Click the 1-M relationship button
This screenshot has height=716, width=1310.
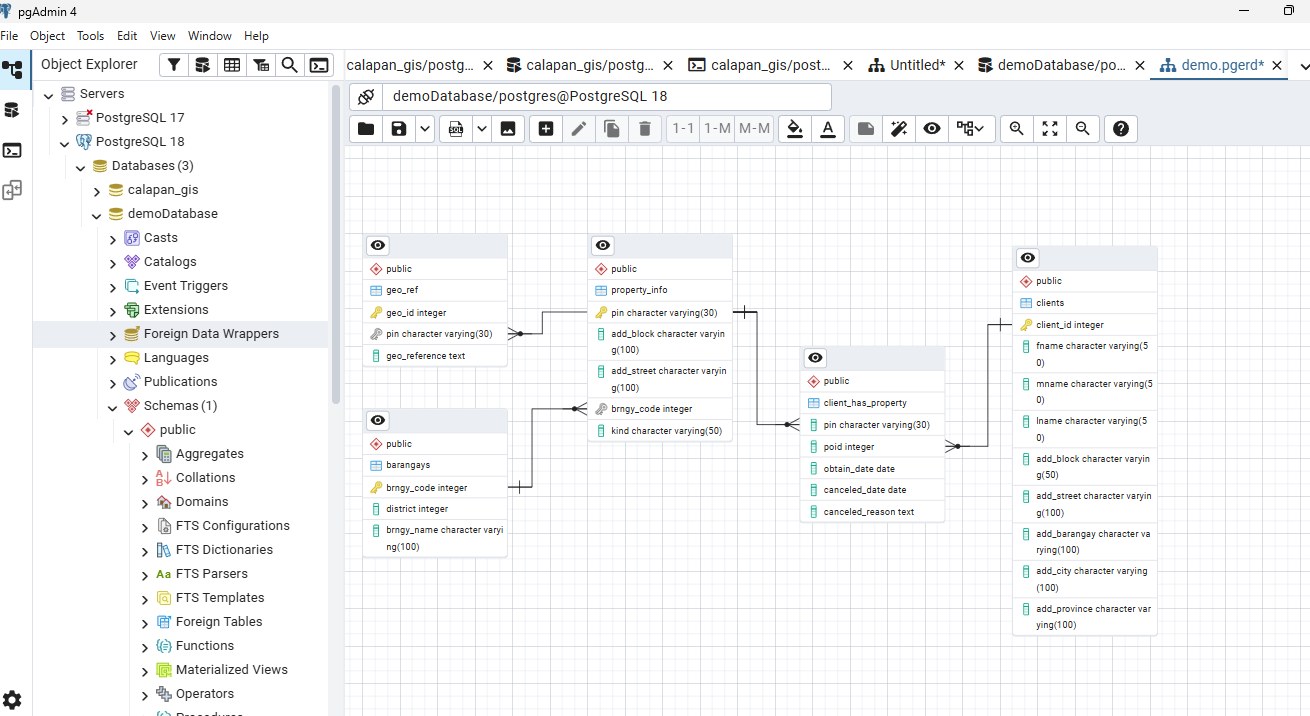pos(717,129)
